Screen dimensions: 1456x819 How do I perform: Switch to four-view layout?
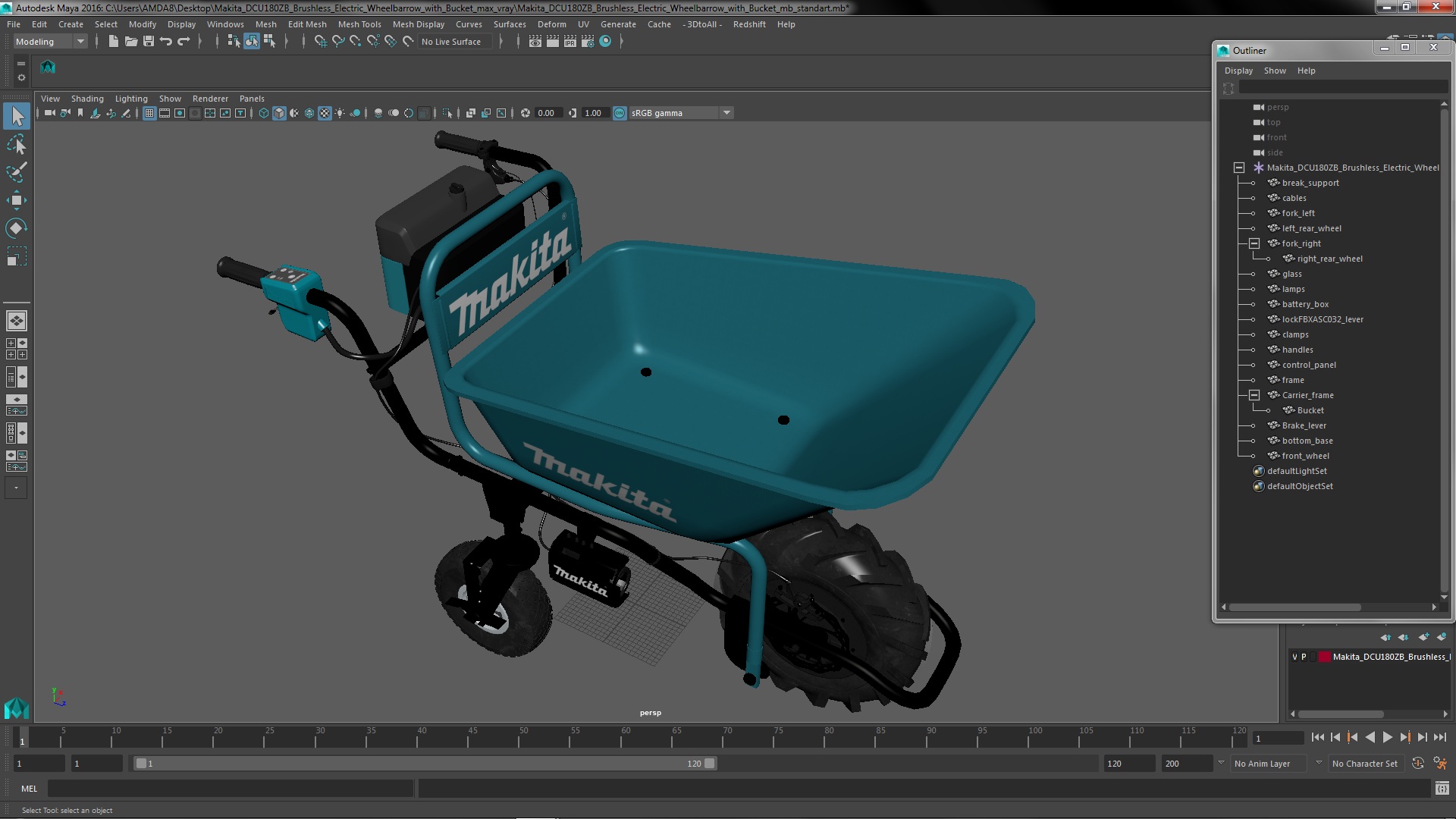(x=17, y=349)
